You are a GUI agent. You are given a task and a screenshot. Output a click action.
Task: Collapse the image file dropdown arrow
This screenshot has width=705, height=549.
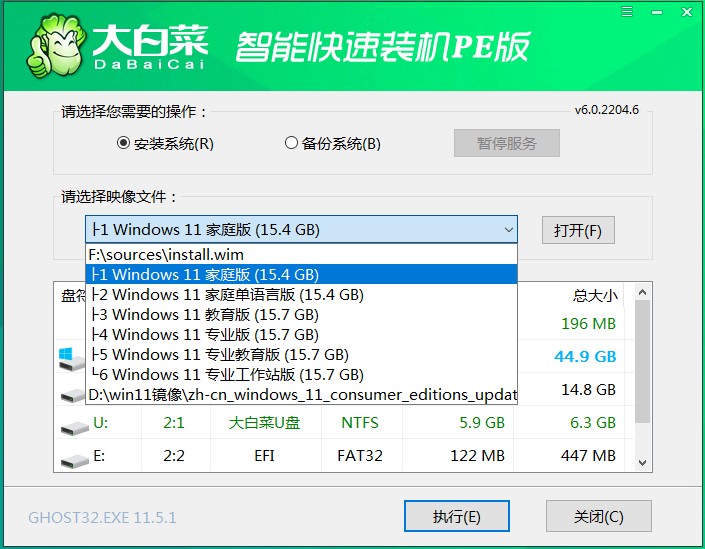[509, 230]
